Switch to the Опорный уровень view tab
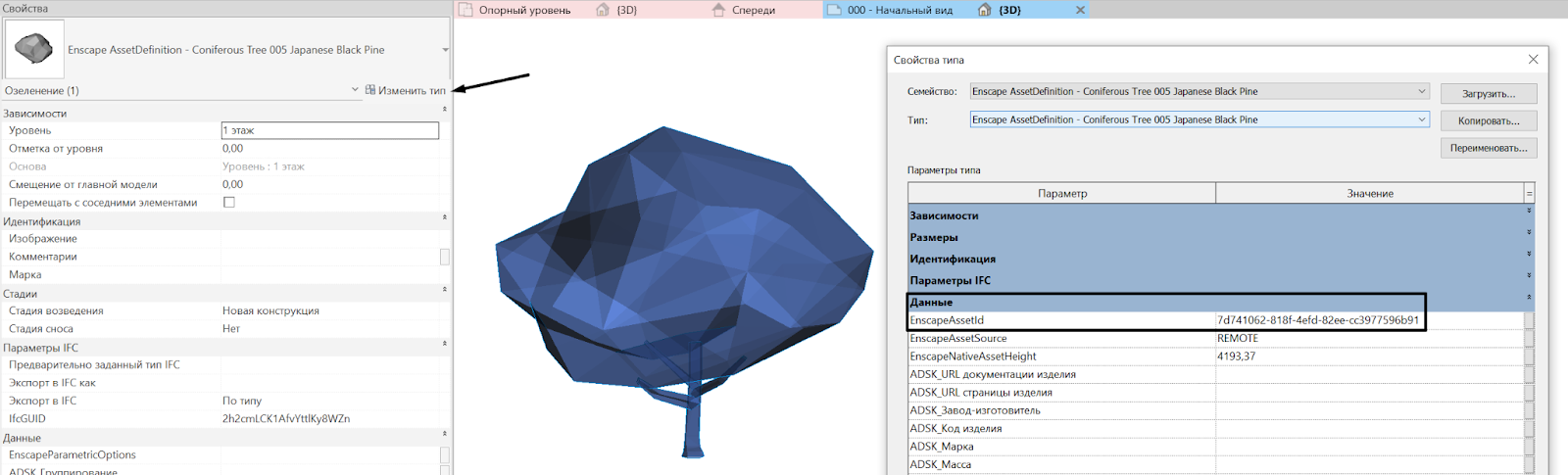Viewport: 1568px width, 475px height. pos(524,10)
